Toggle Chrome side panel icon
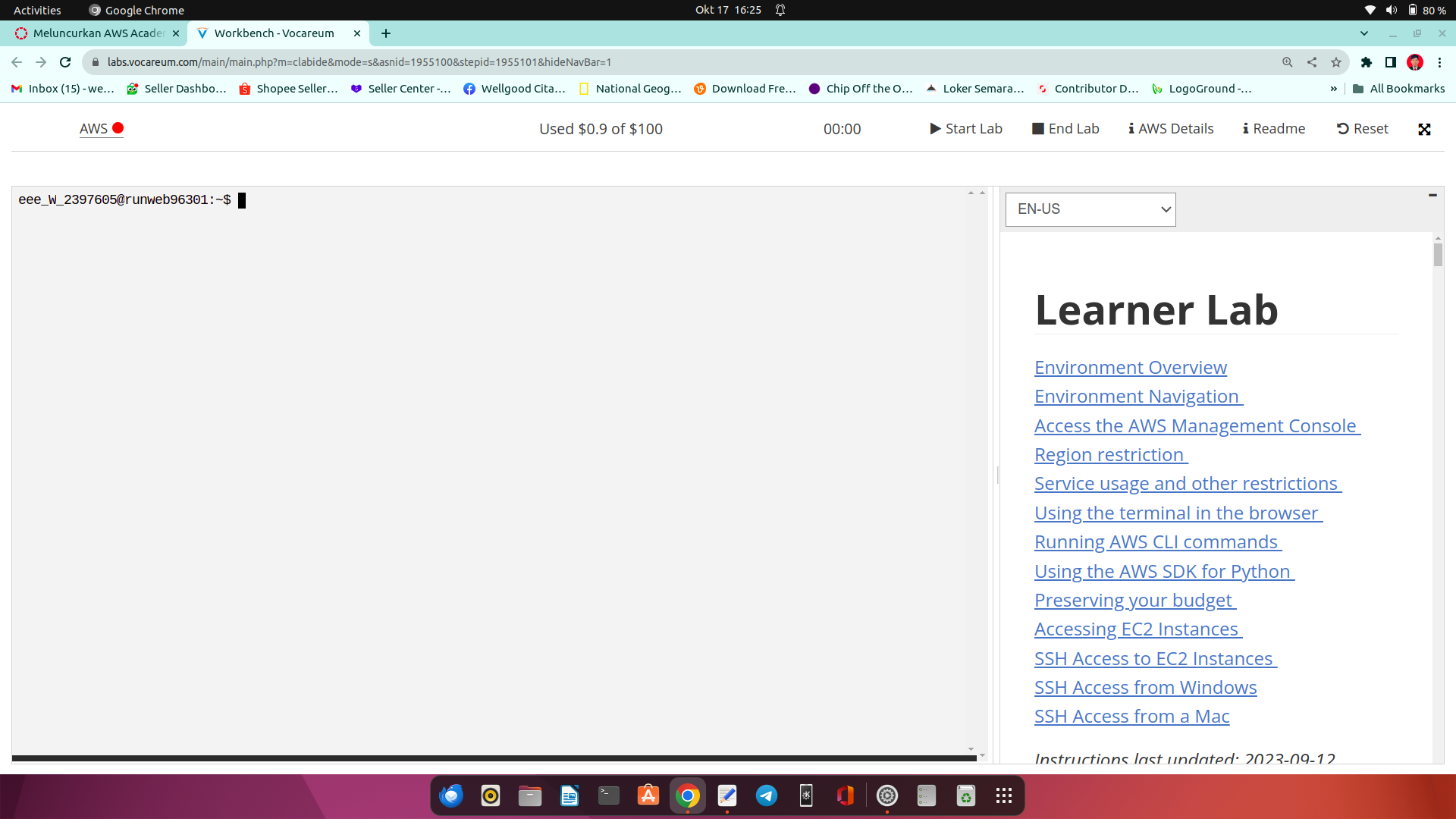Image resolution: width=1456 pixels, height=819 pixels. click(1391, 62)
